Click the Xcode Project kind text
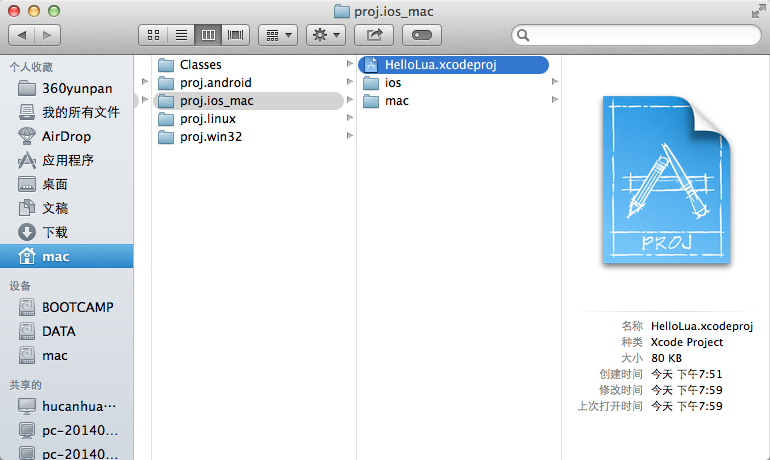The image size is (770, 460). (x=687, y=342)
